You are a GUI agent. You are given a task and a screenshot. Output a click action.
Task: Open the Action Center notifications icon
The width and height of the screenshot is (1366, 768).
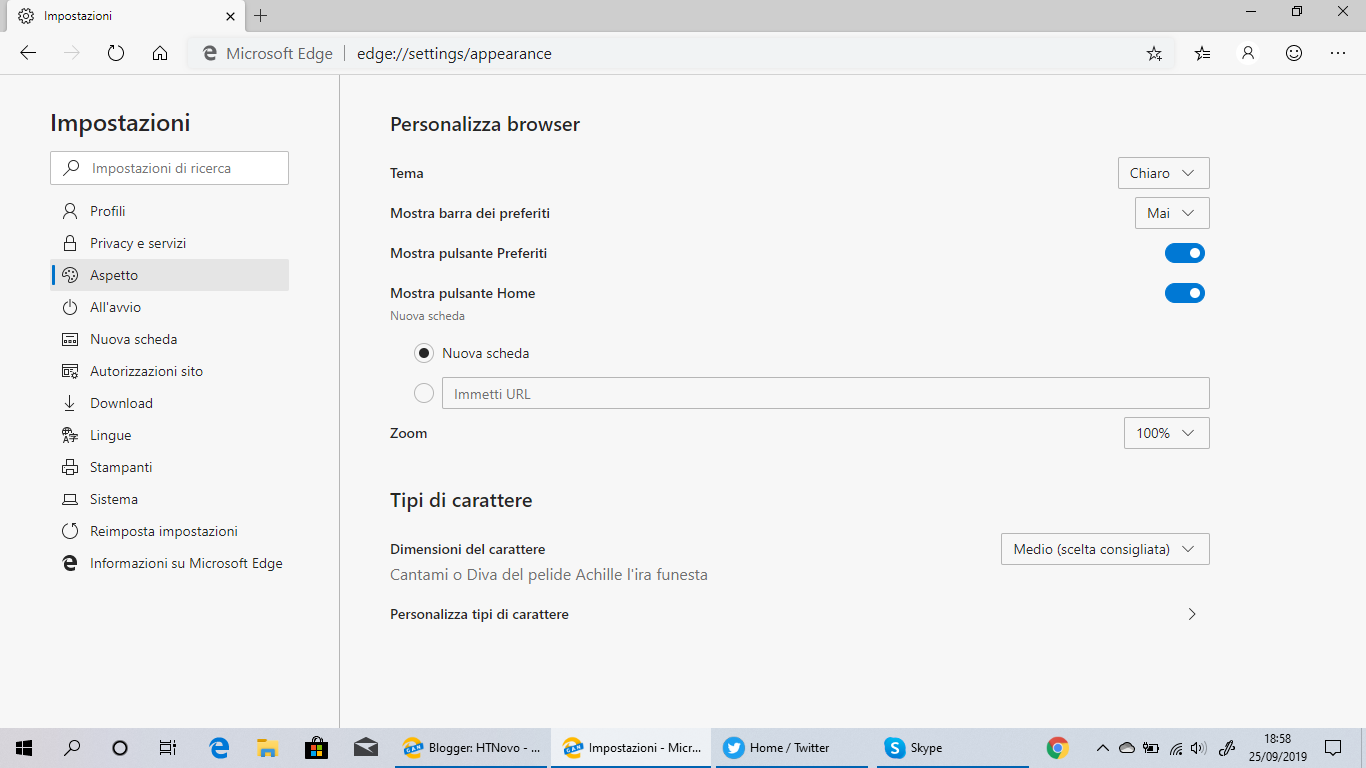pyautogui.click(x=1333, y=747)
